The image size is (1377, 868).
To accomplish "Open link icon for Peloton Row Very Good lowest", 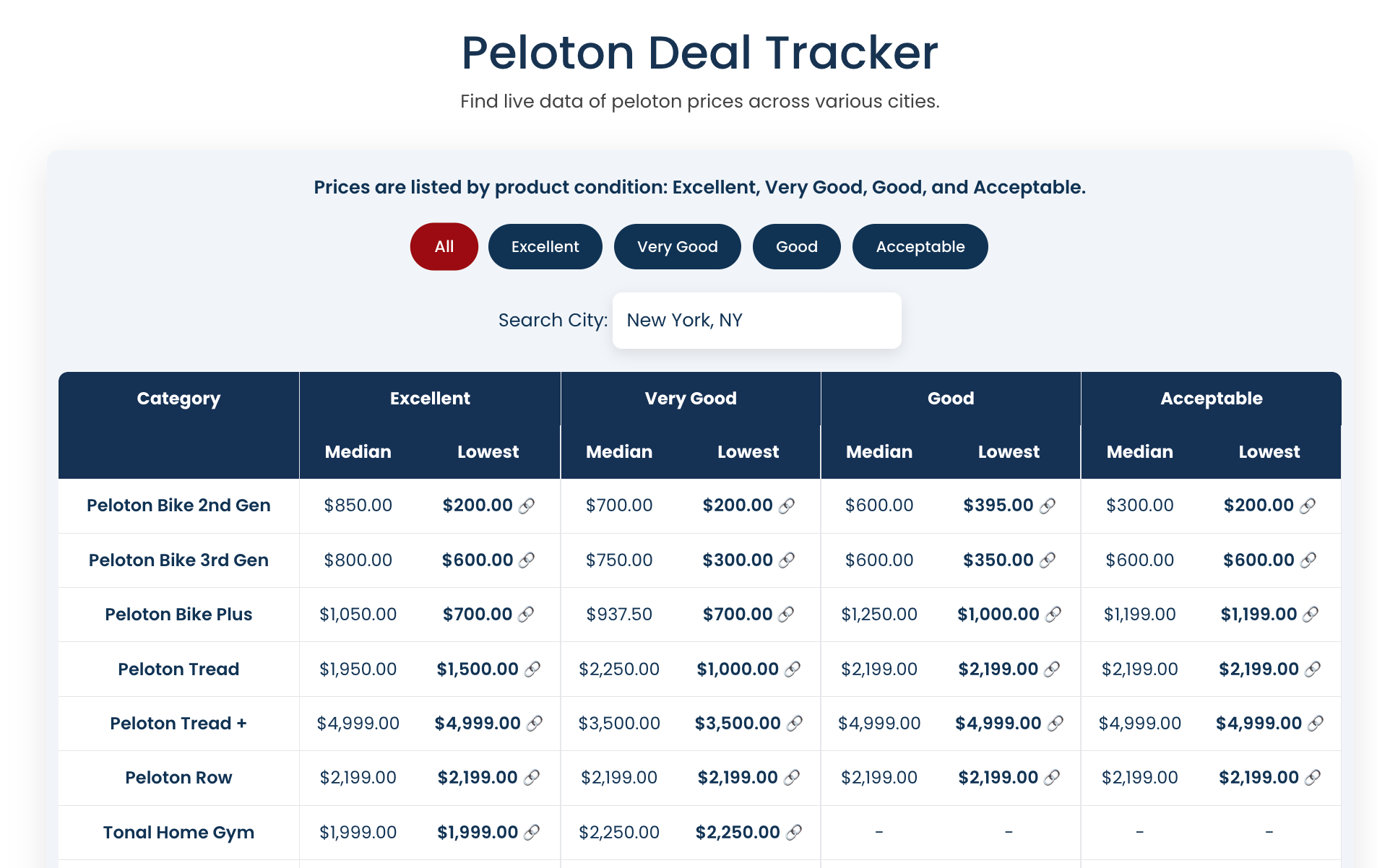I will click(793, 778).
